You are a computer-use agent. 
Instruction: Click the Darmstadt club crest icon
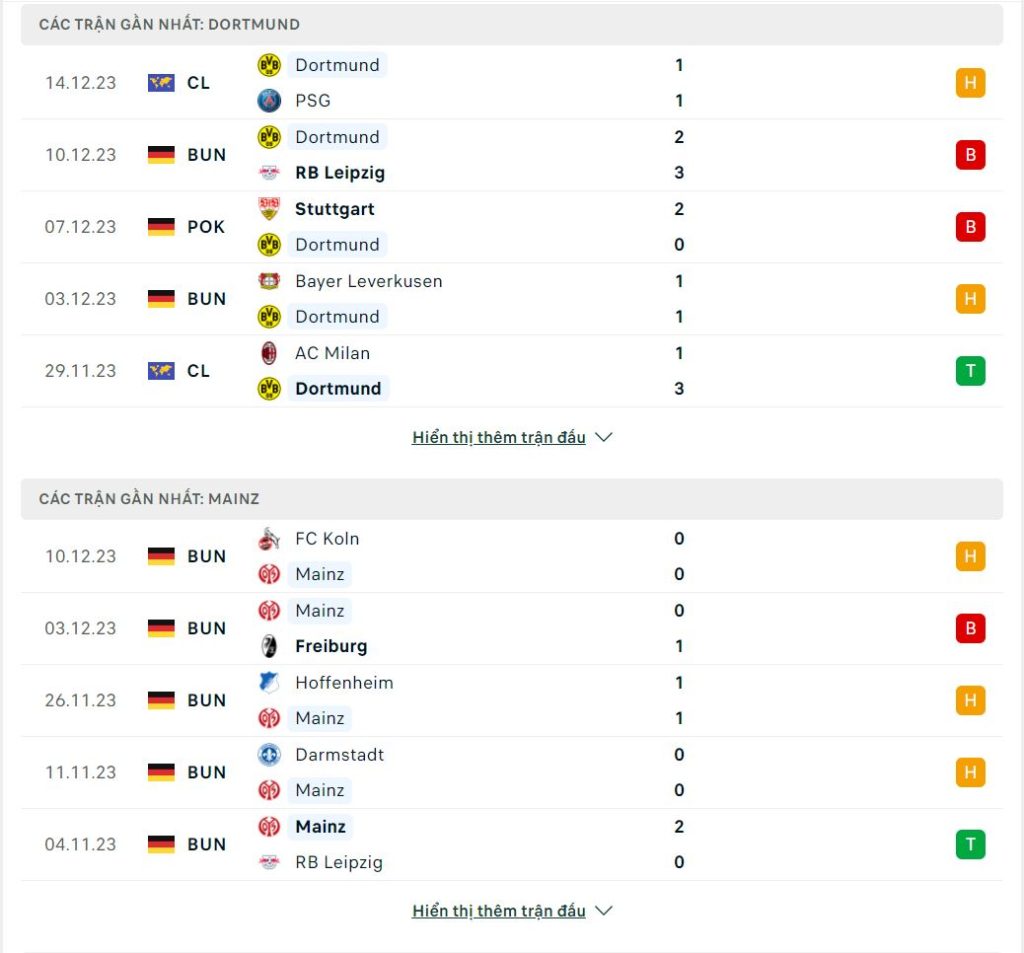click(269, 754)
